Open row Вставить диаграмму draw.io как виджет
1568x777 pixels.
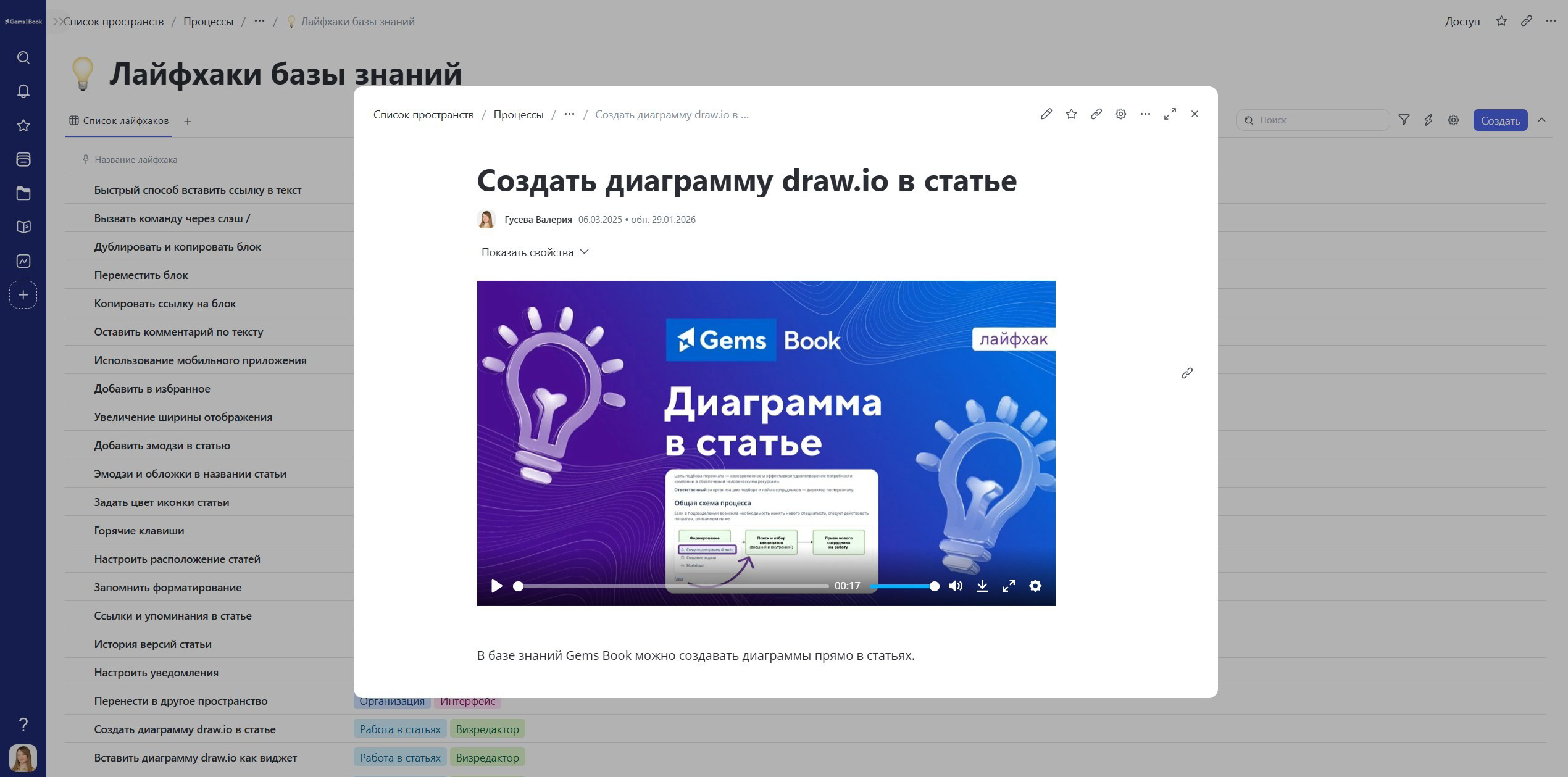point(195,758)
